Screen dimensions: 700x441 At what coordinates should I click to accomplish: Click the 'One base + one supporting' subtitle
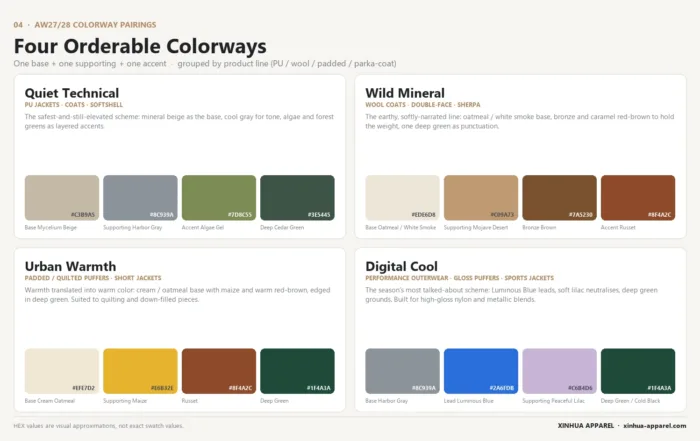point(205,63)
